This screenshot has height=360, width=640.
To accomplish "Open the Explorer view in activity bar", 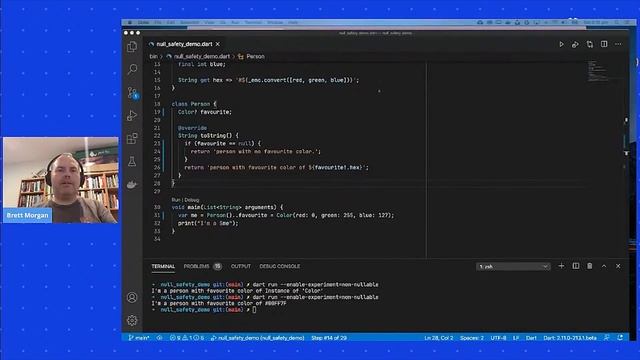I will coord(132,47).
